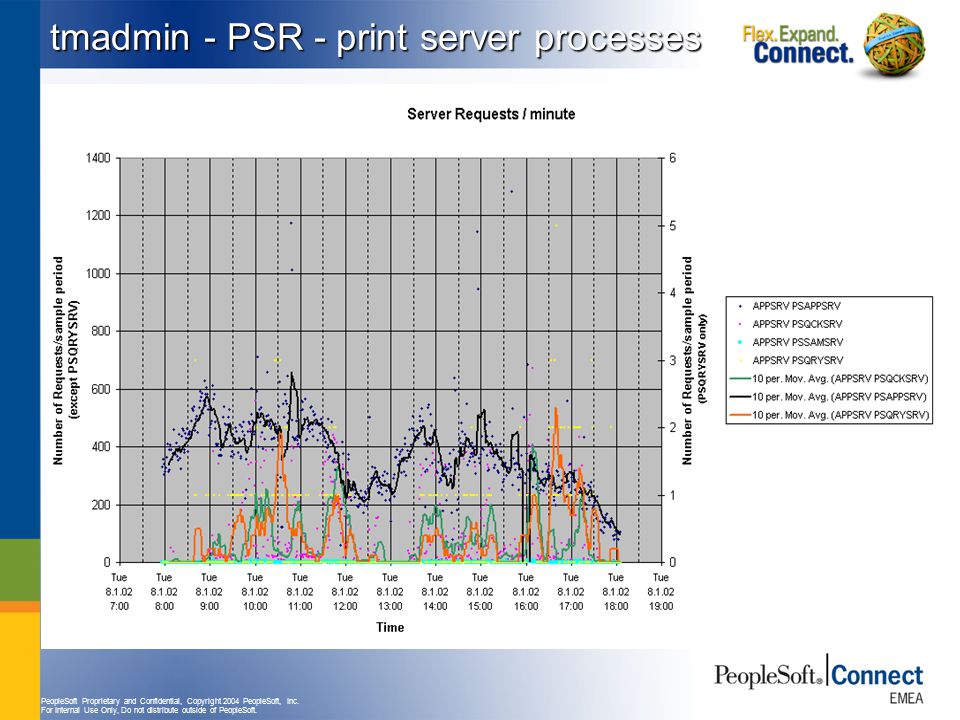Click the slide title 'tmadmin - PSR - print server processes'
960x720 pixels.
click(x=375, y=39)
